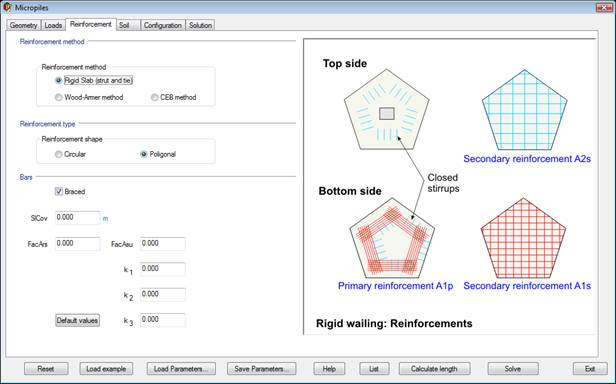This screenshot has width=616, height=384.
Task: Run the Solve button
Action: [513, 369]
